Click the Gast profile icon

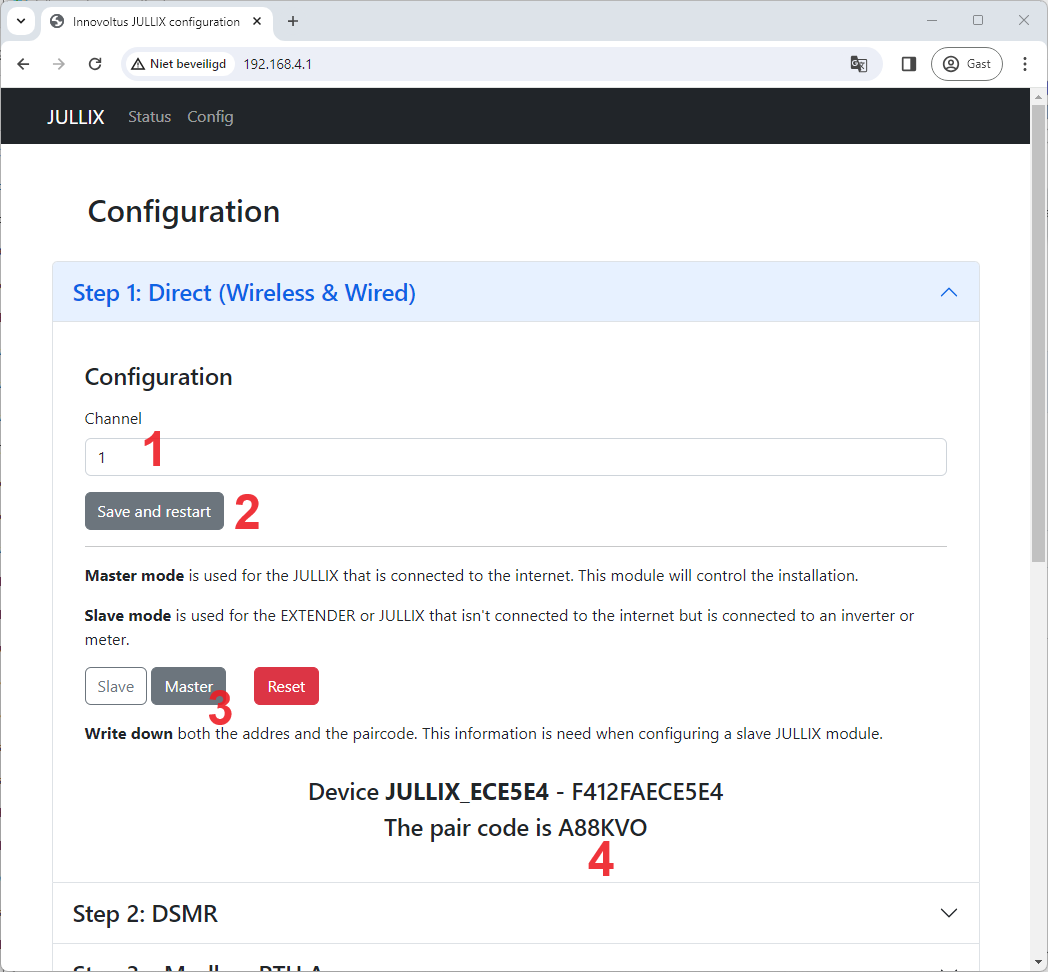(x=966, y=64)
